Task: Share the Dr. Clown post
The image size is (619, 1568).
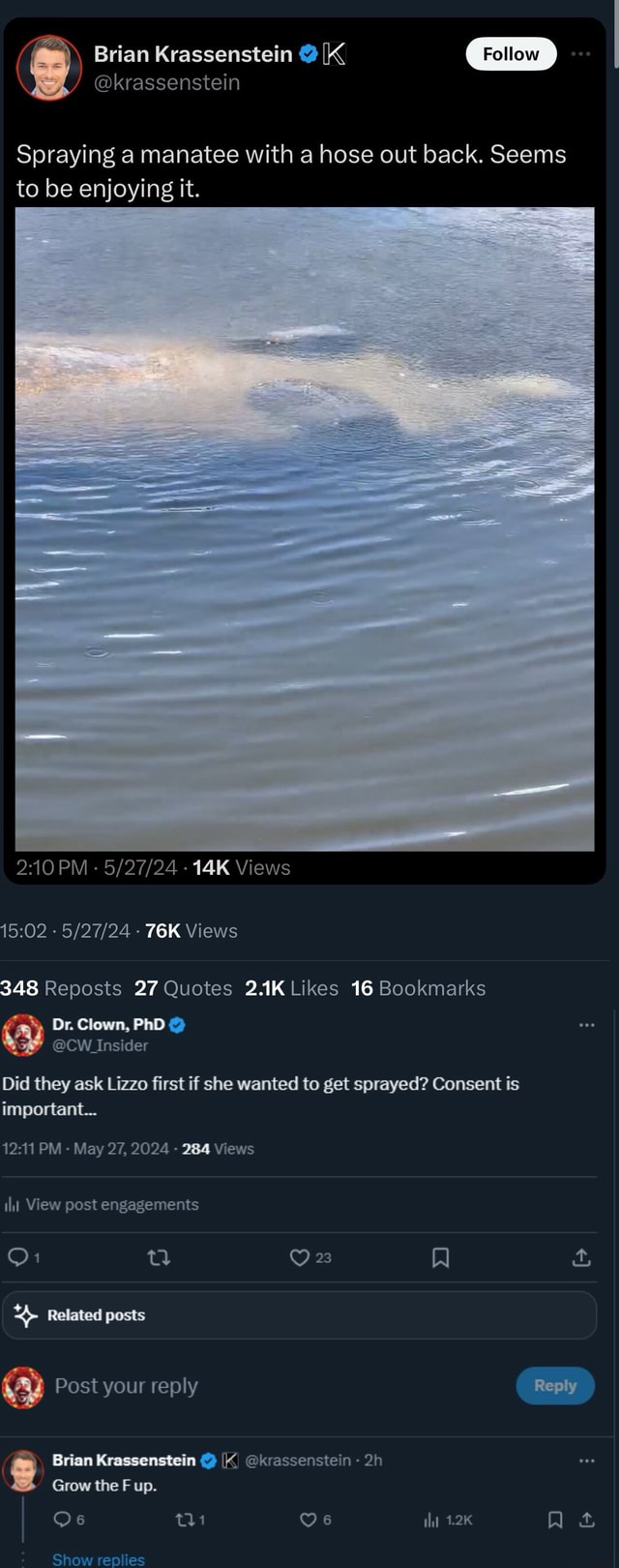Action: click(x=581, y=1257)
